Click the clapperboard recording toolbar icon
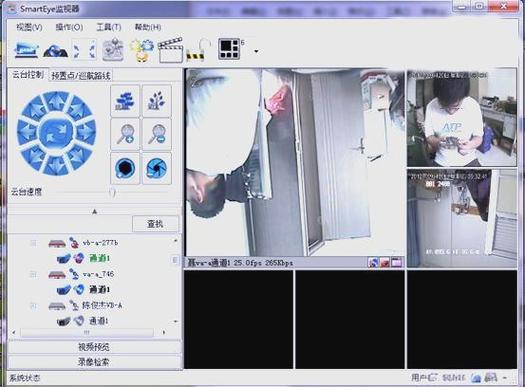Image resolution: width=525 pixels, height=387 pixels. point(170,50)
